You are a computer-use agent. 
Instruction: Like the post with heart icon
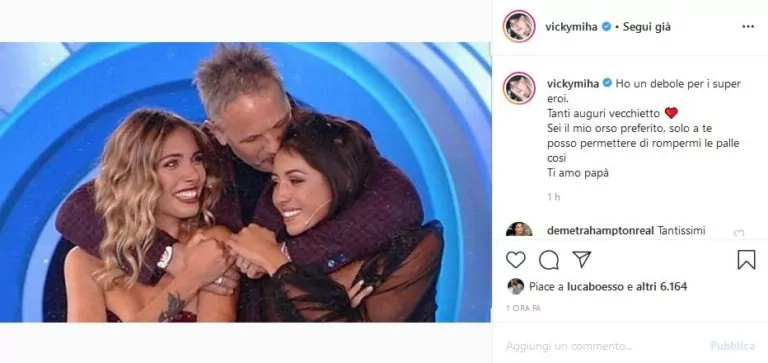[x=515, y=260]
